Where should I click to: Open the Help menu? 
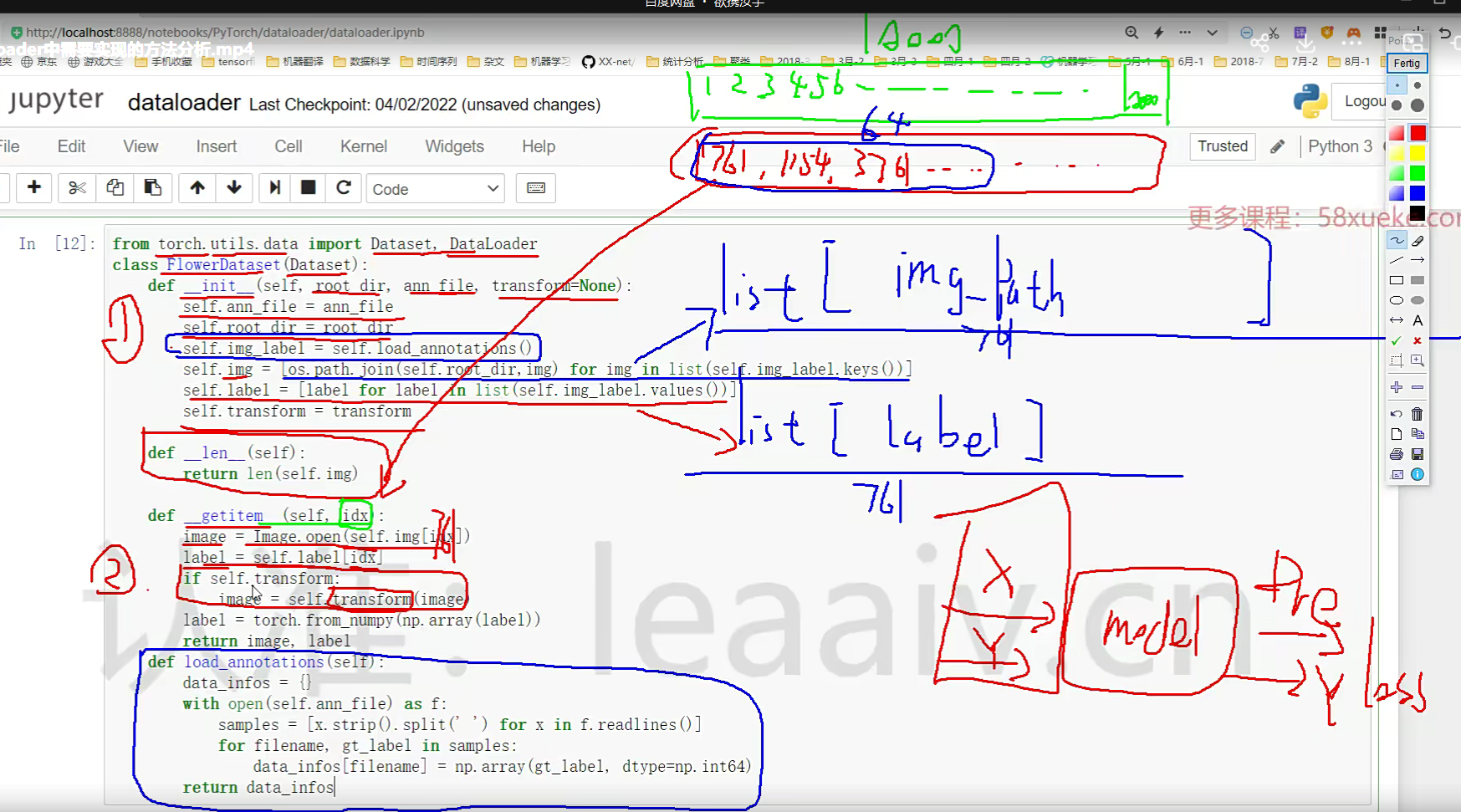click(539, 146)
